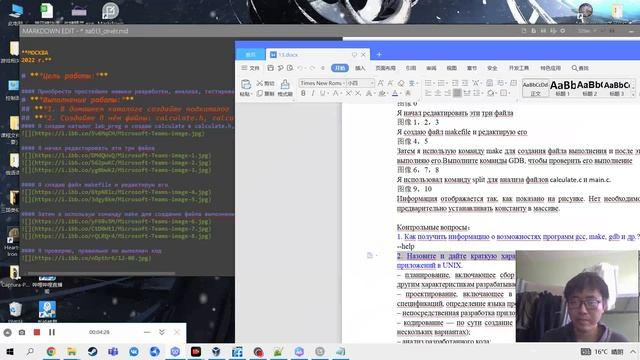Select the justify alignment icon in WPS
640x360 pixels.
coord(457,93)
